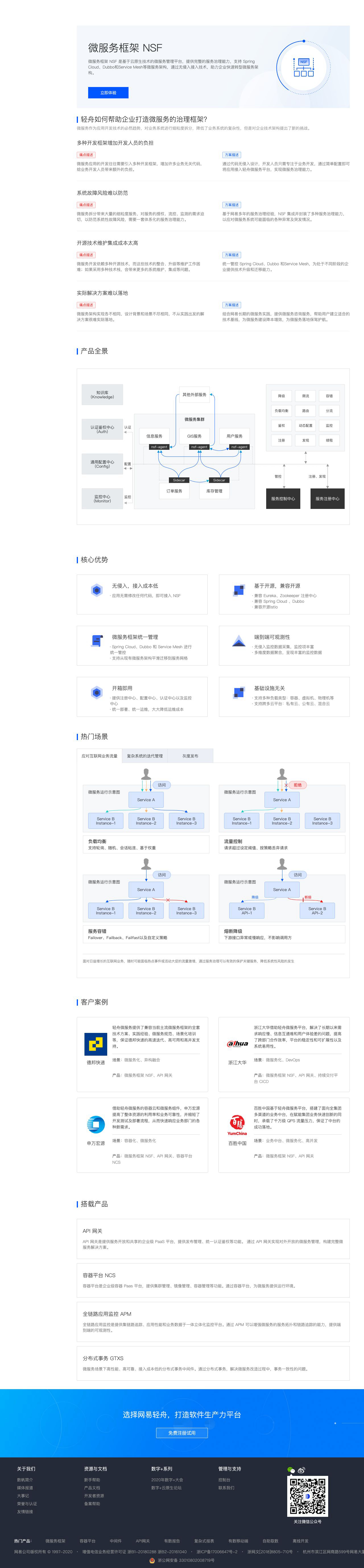The width and height of the screenshot is (364, 1568).
Task: Click API网关 in the 热门产品 row
Action: click(x=142, y=1541)
